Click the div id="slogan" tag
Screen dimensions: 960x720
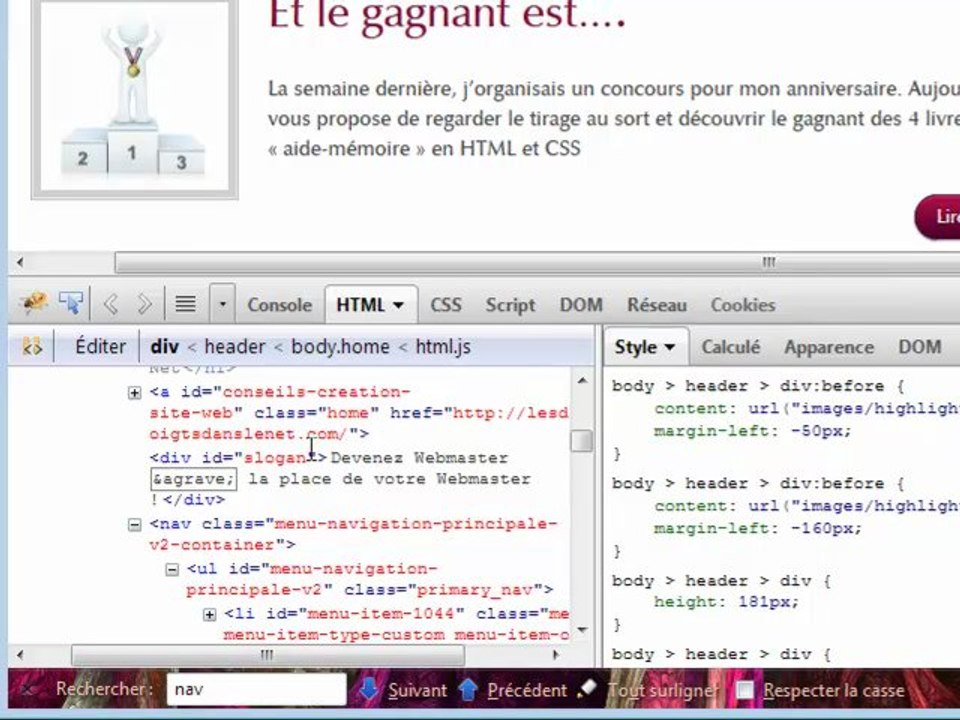[x=238, y=458]
